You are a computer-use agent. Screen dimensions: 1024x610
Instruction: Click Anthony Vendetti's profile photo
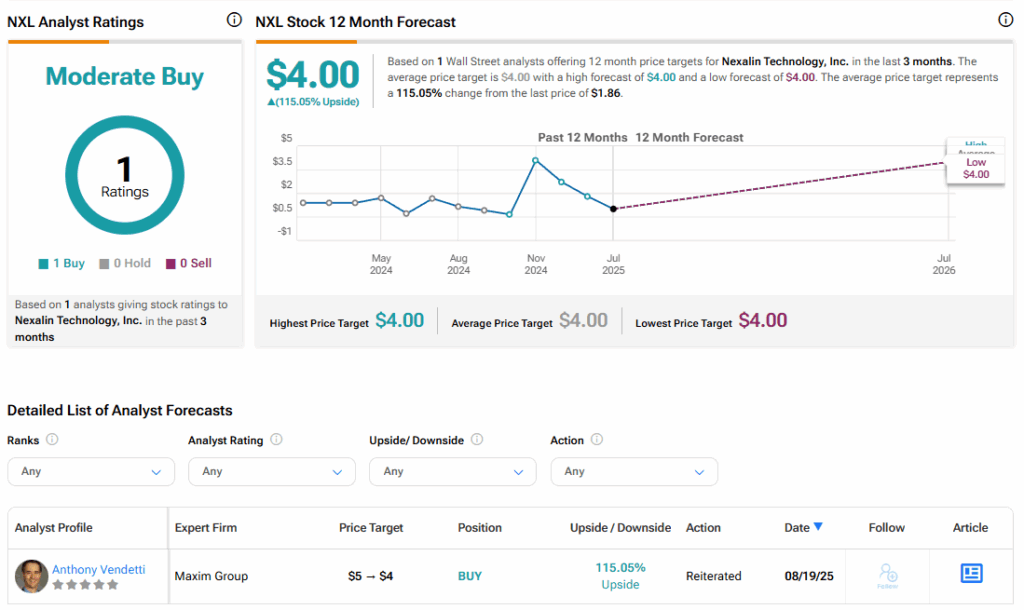coord(31,576)
